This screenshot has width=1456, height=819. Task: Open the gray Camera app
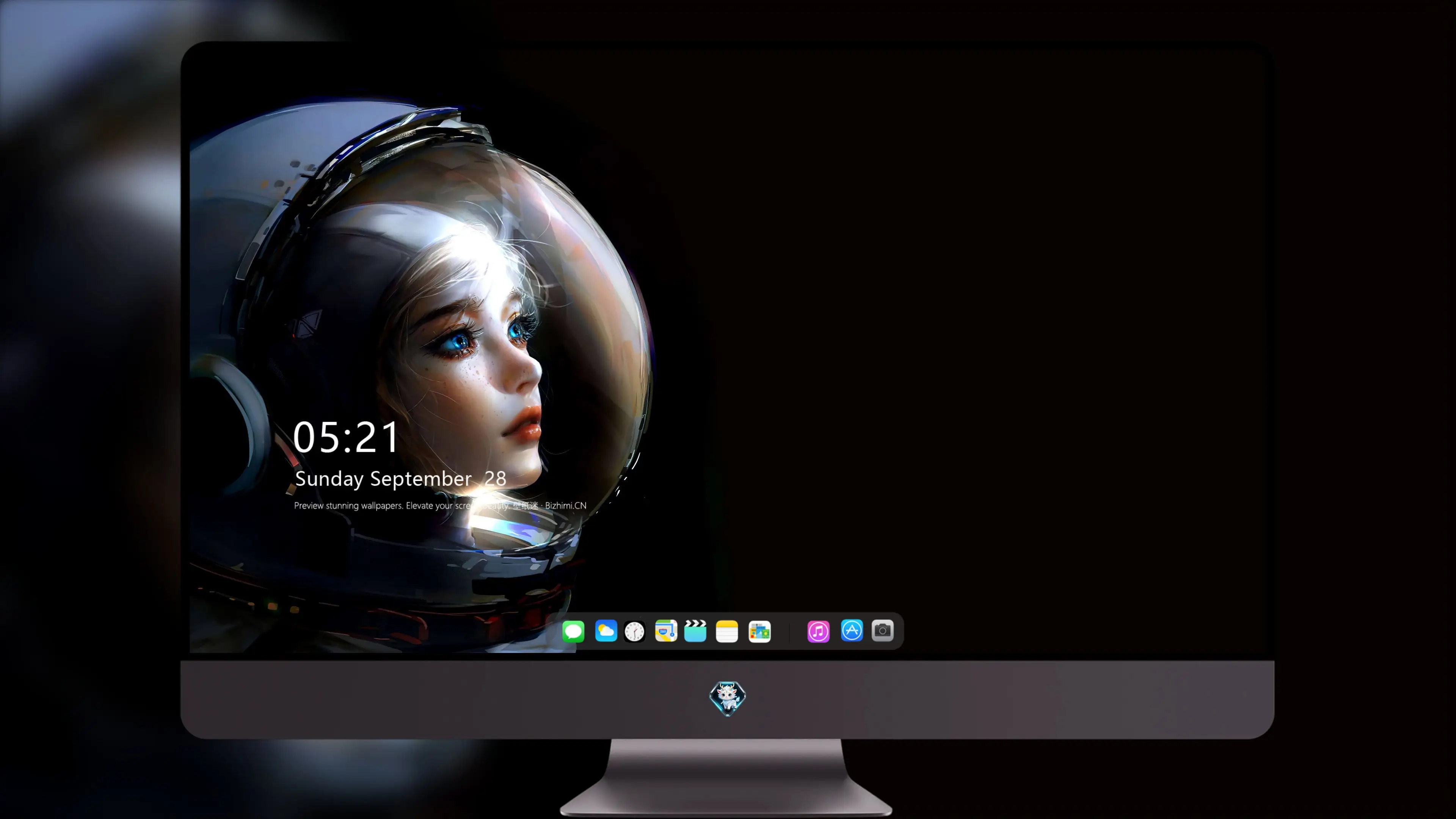[882, 630]
